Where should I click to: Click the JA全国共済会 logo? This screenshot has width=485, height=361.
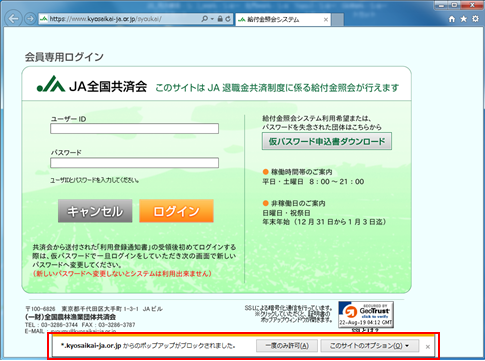[92, 85]
